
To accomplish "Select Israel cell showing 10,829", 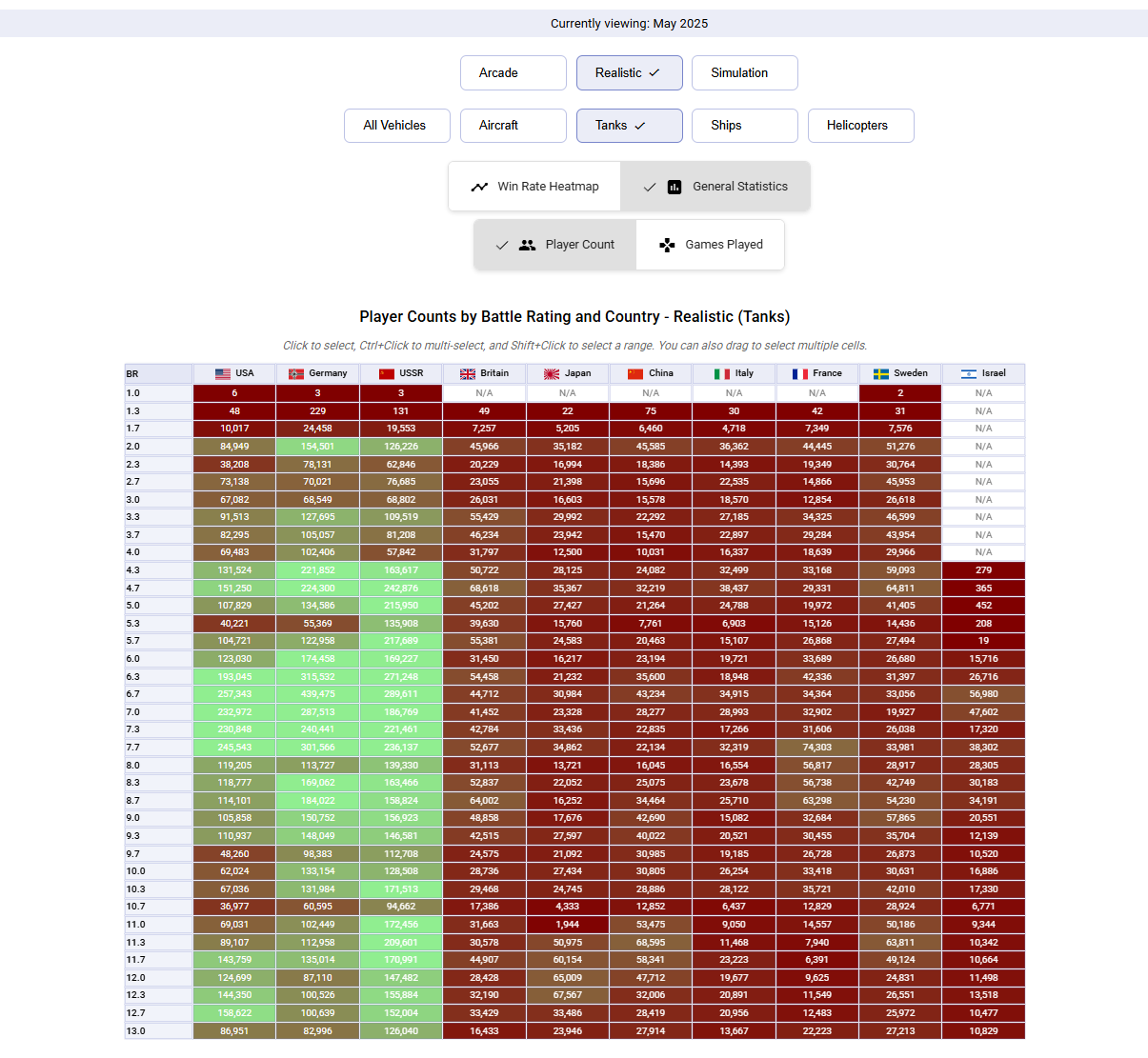I will 983,1031.
